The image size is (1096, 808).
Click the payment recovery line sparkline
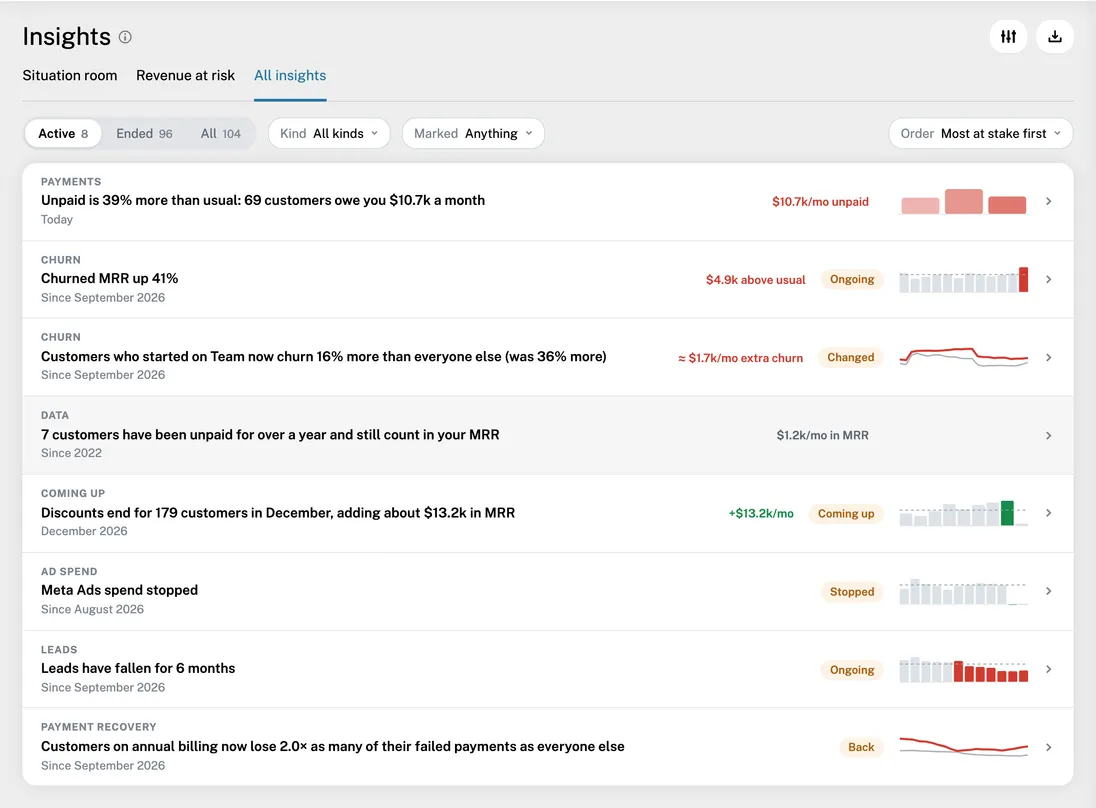[x=963, y=746]
